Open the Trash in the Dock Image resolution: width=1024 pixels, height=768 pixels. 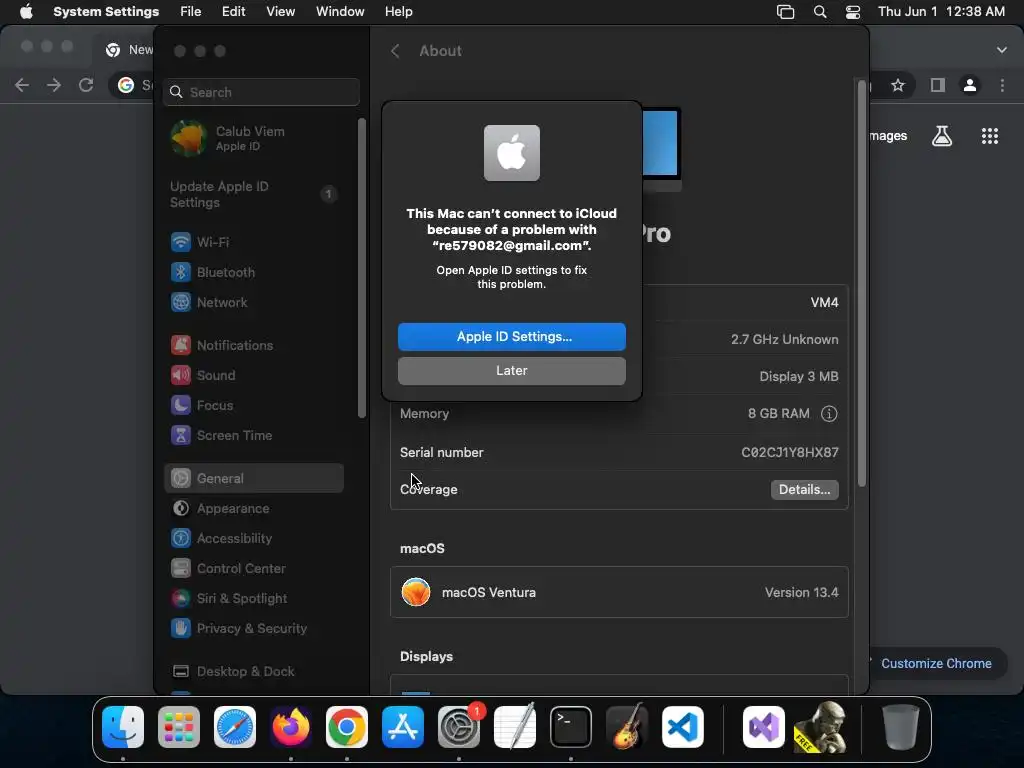[901, 727]
